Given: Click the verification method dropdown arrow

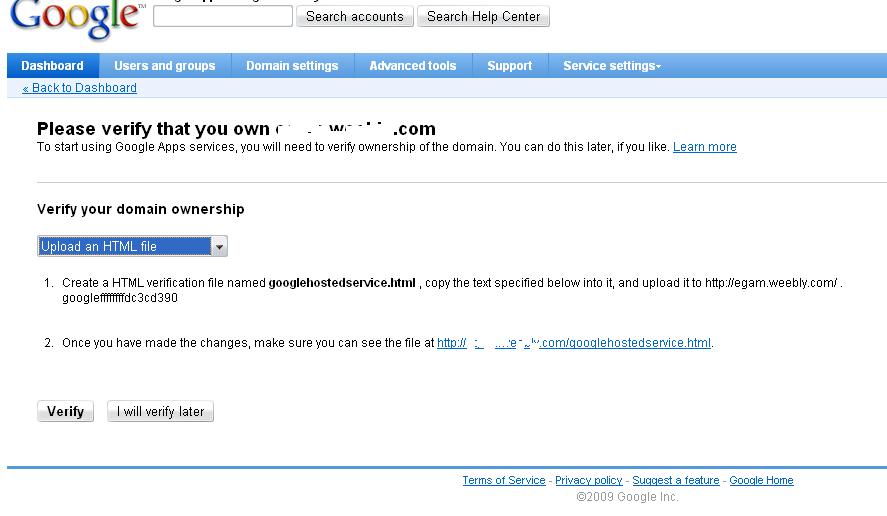Looking at the screenshot, I should pyautogui.click(x=219, y=247).
